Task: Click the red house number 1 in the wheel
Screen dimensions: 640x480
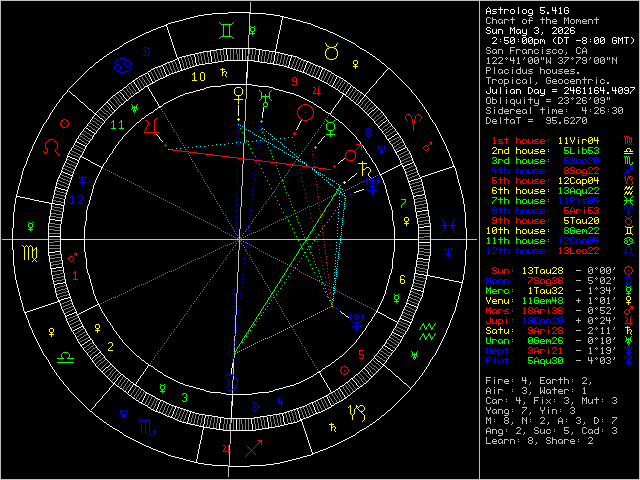Action: point(75,276)
